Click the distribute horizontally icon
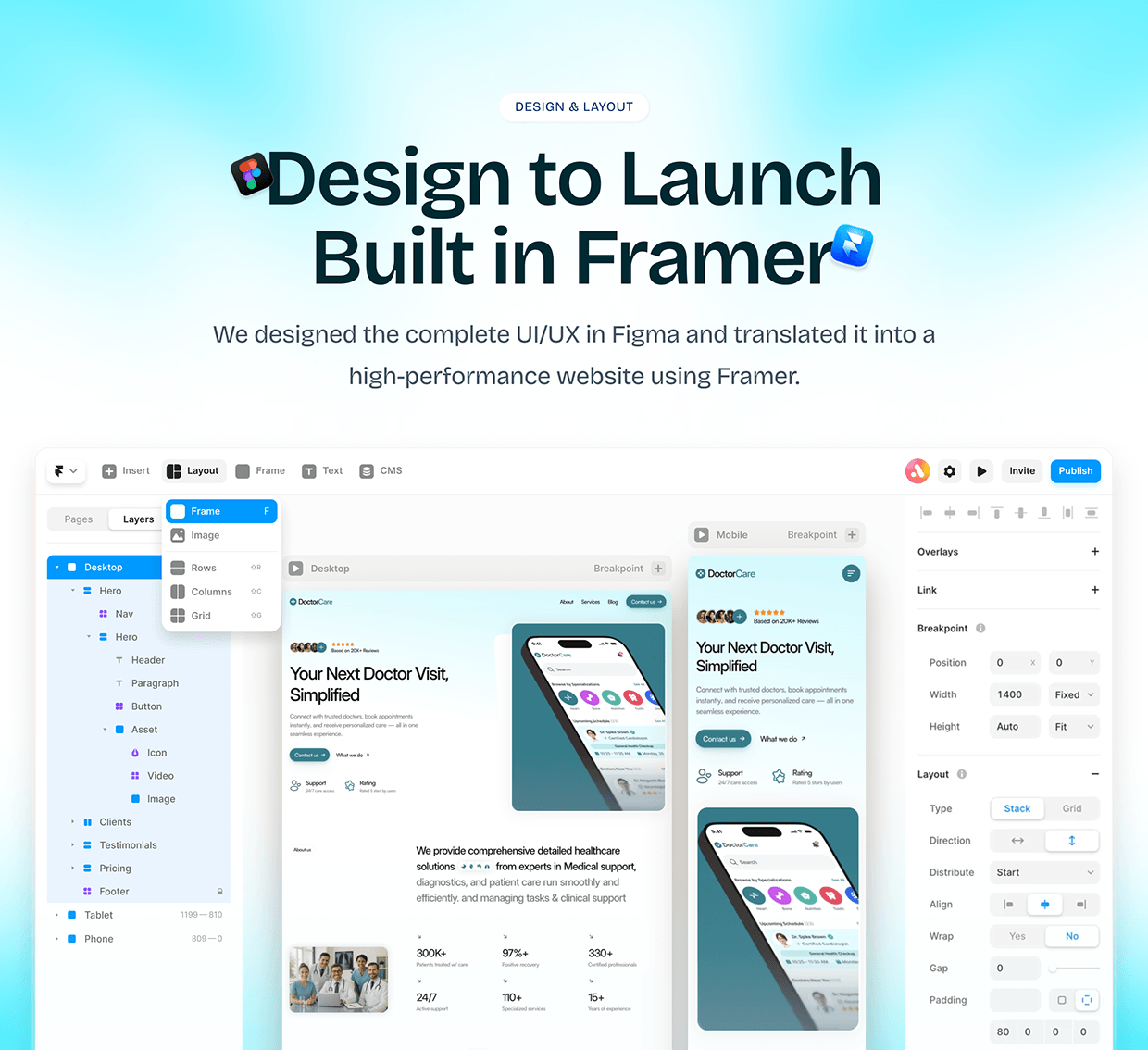Image resolution: width=1148 pixels, height=1050 pixels. [1067, 512]
